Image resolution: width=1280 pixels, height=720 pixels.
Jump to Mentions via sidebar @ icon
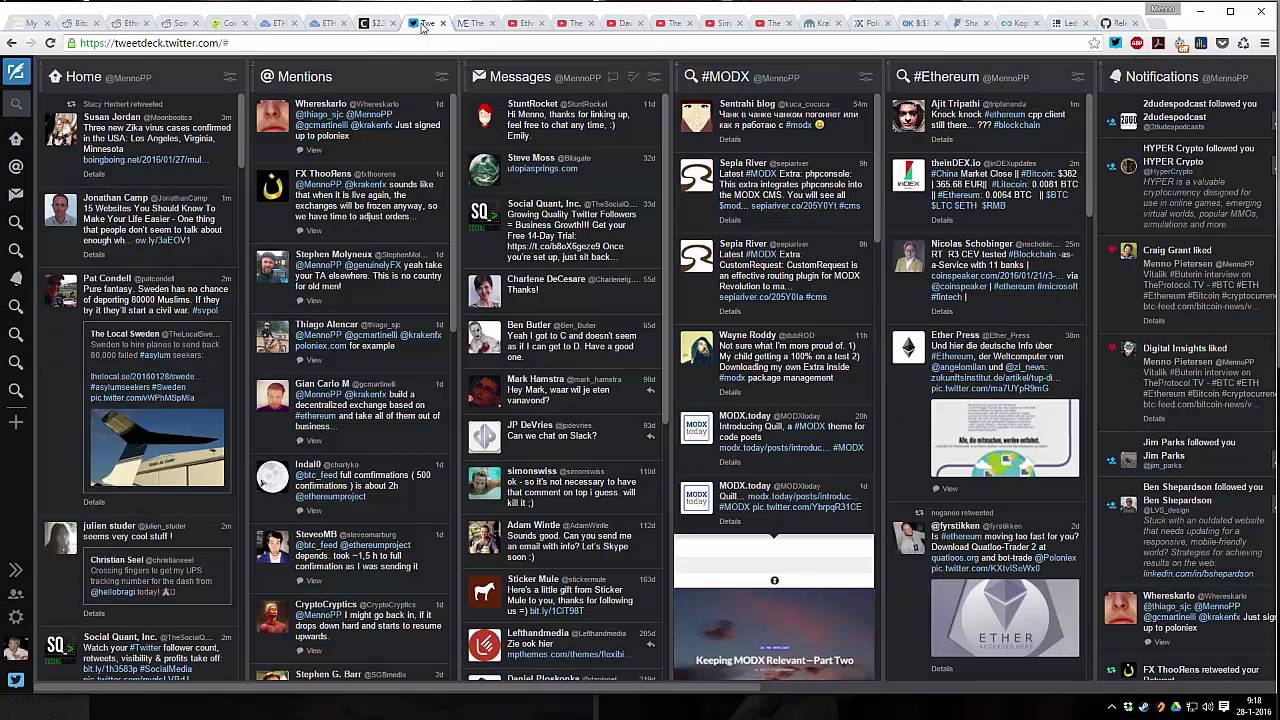pyautogui.click(x=15, y=167)
